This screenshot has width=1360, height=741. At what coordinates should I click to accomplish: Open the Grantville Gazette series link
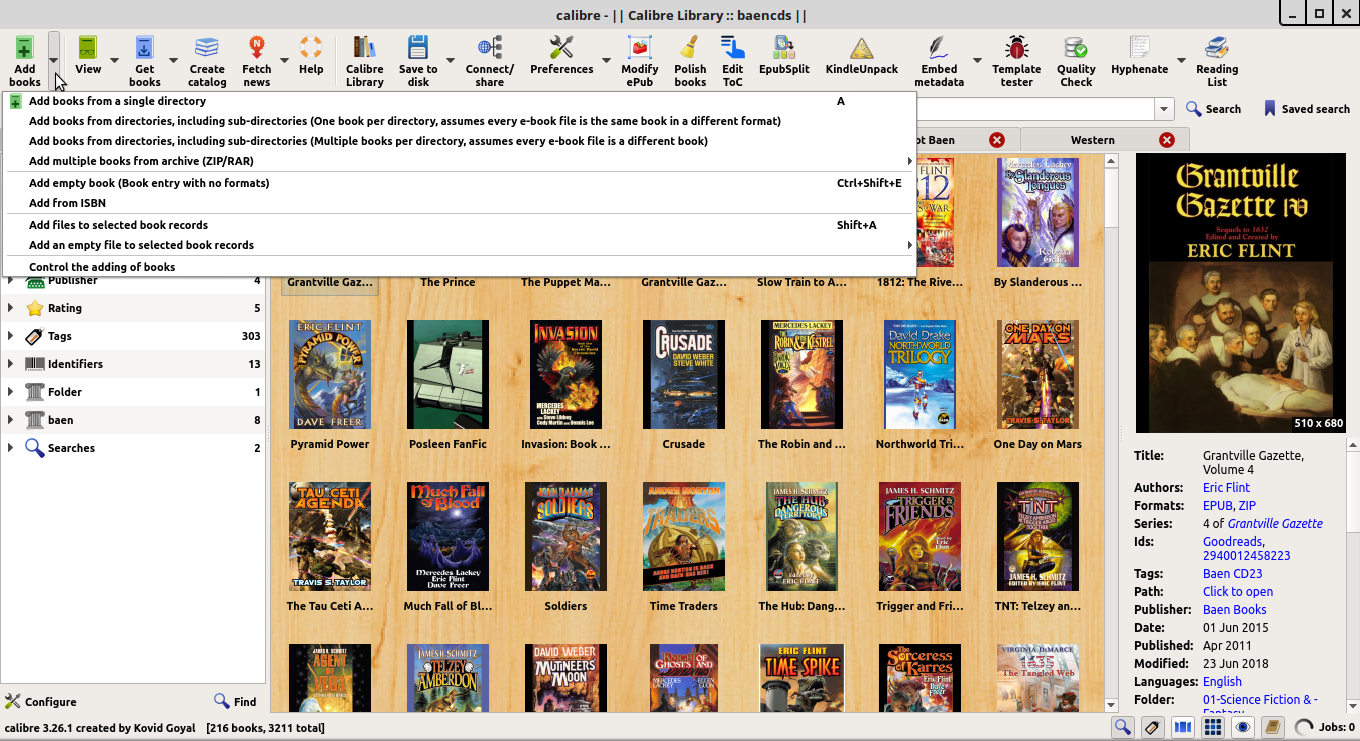[1275, 524]
